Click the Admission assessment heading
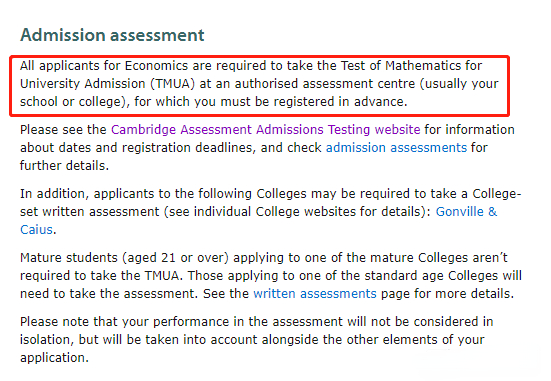Viewport: 551px width, 381px height. [x=112, y=35]
